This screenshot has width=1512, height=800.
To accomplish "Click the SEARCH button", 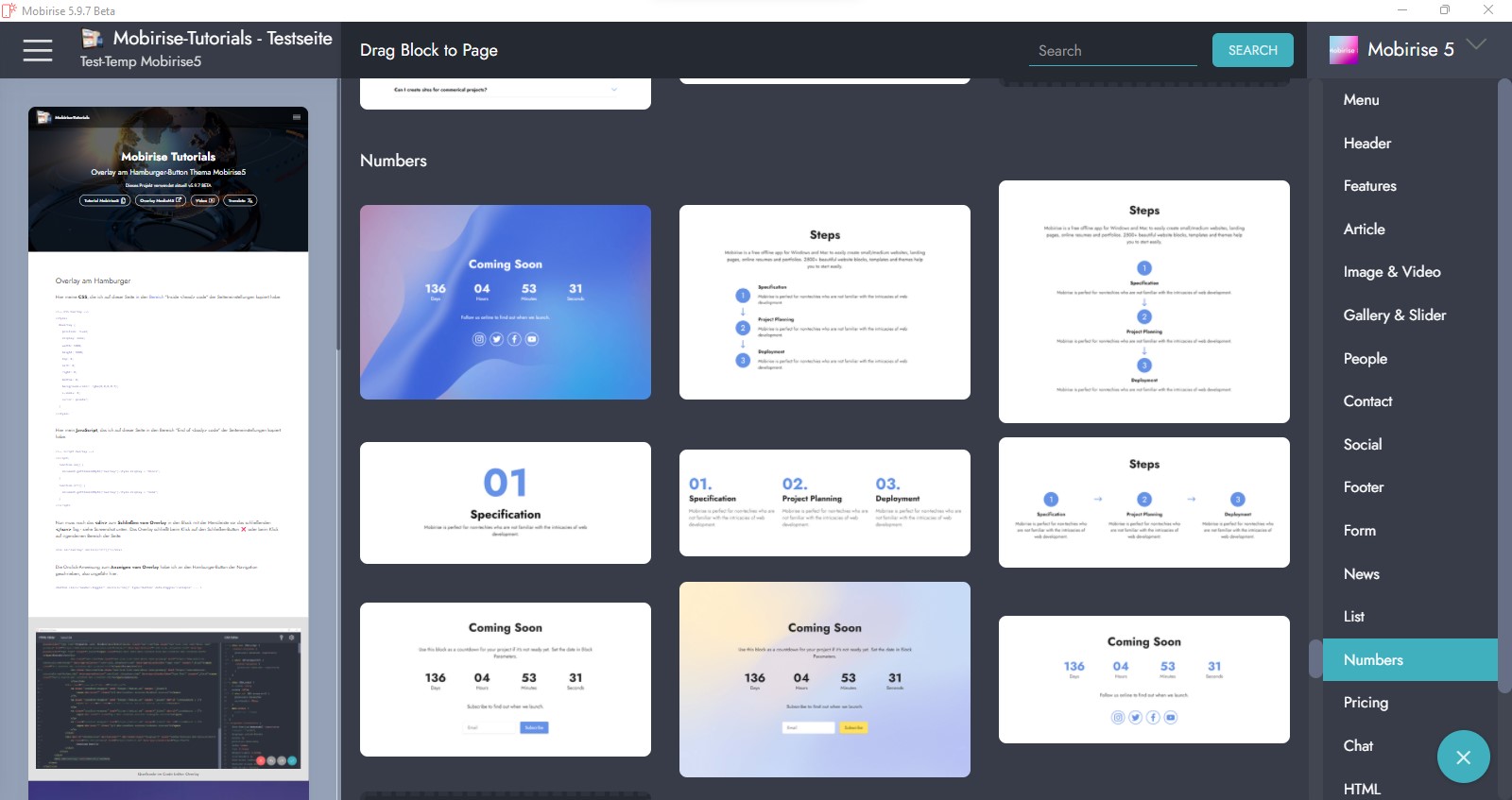I will (x=1252, y=50).
